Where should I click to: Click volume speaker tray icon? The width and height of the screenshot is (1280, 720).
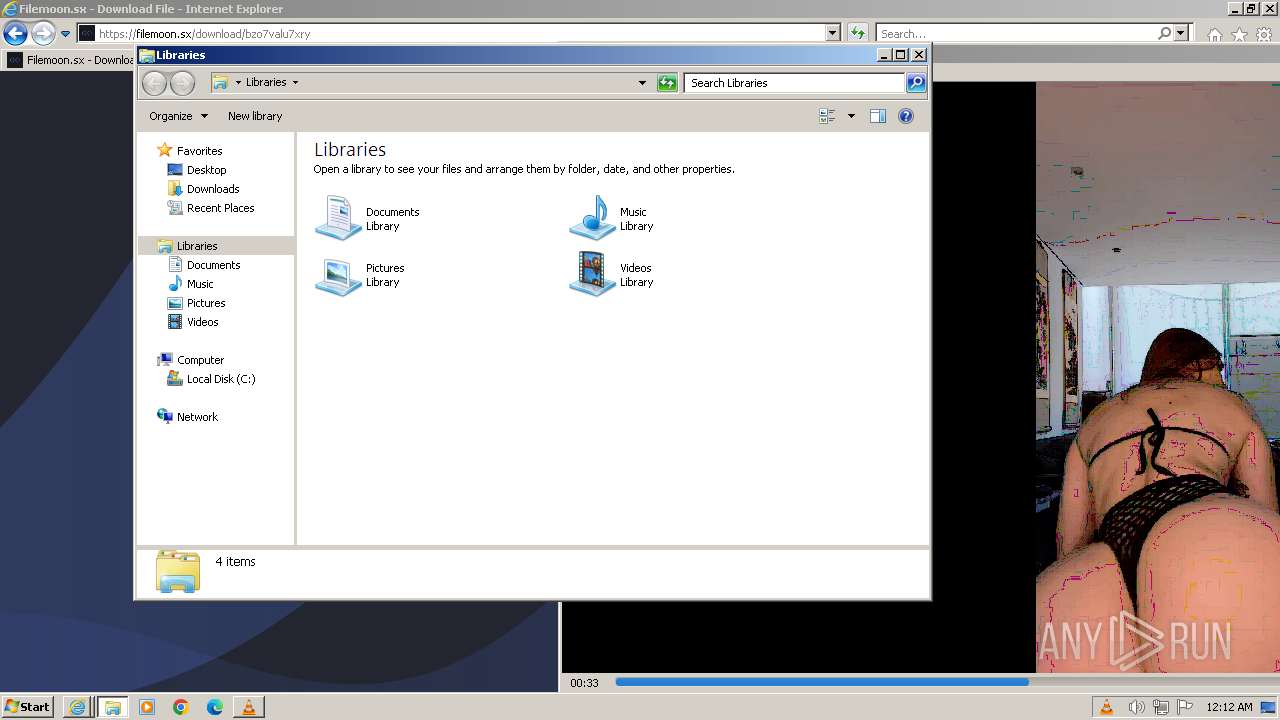pos(1136,707)
